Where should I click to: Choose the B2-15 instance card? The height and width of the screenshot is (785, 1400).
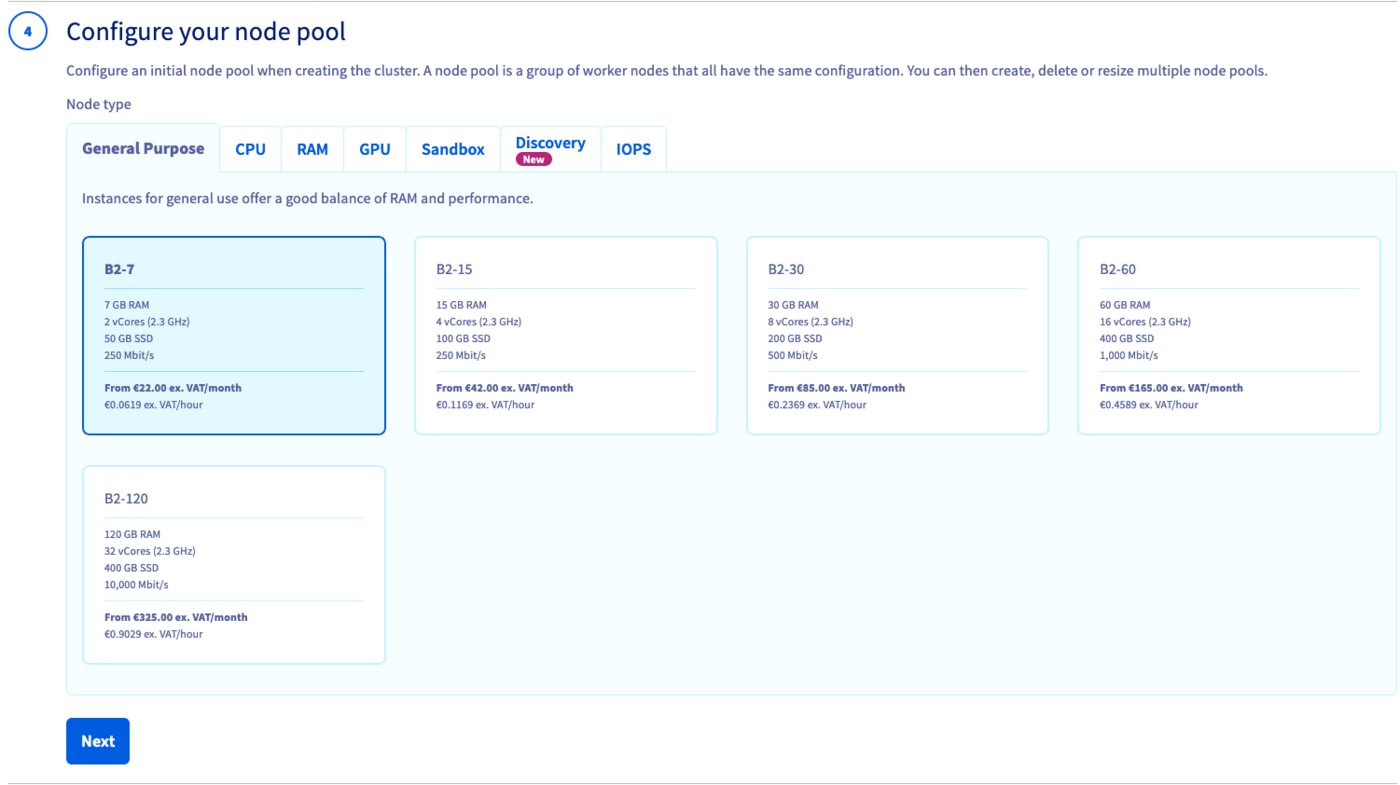(565, 335)
